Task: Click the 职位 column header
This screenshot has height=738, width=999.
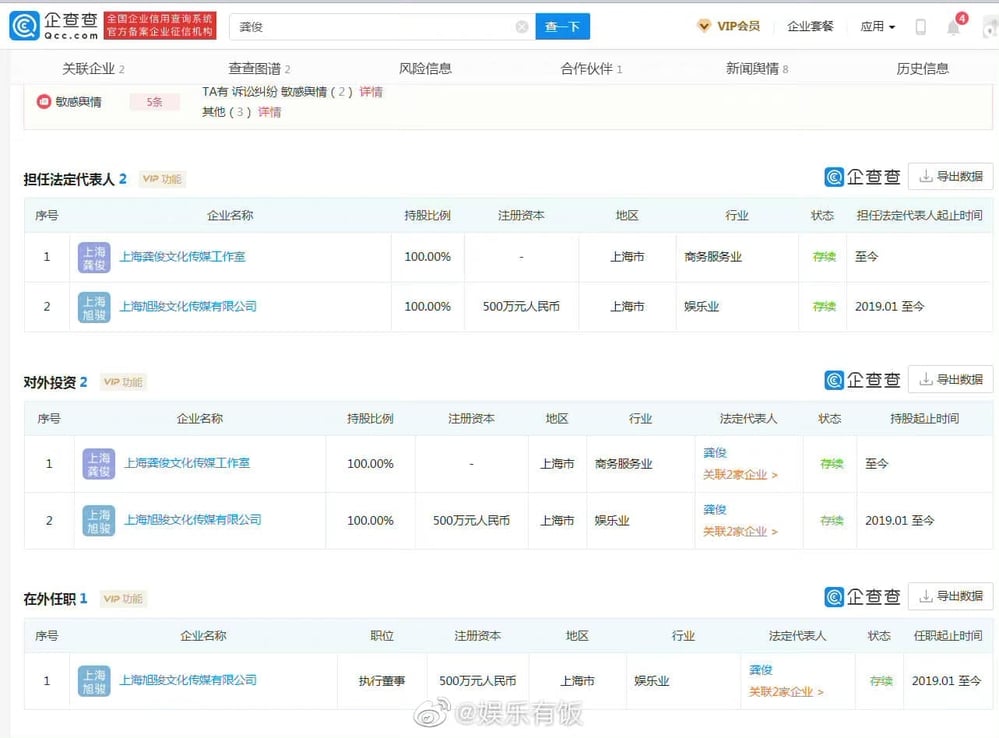Action: 382,636
